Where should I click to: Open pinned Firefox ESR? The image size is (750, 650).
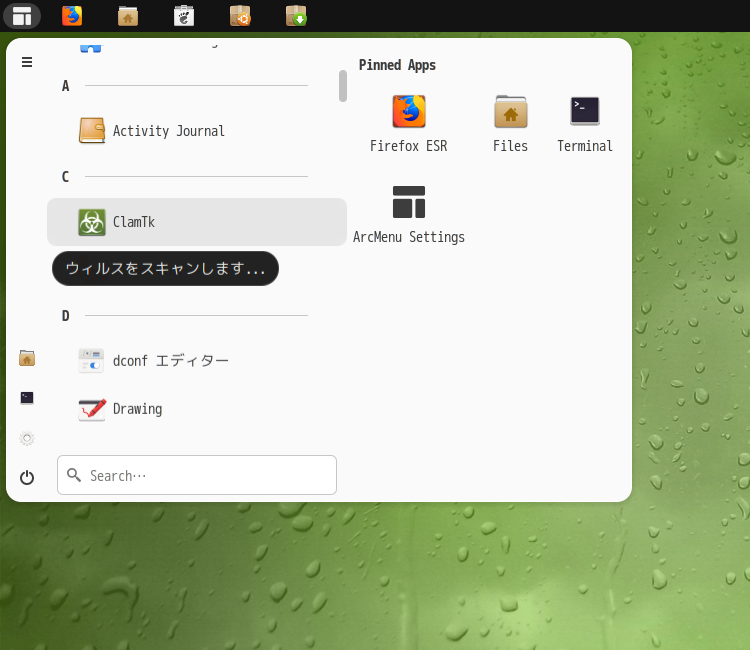coord(408,124)
